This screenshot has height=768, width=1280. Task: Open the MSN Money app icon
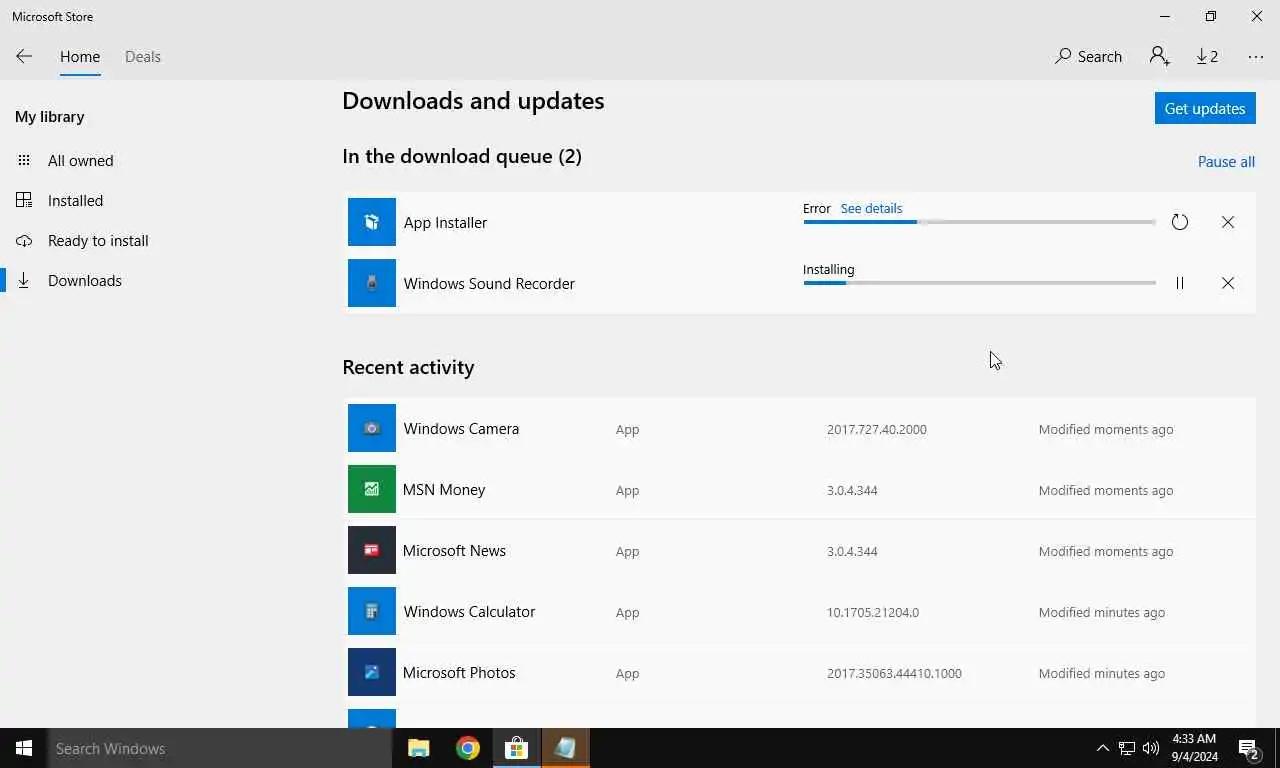pos(372,489)
